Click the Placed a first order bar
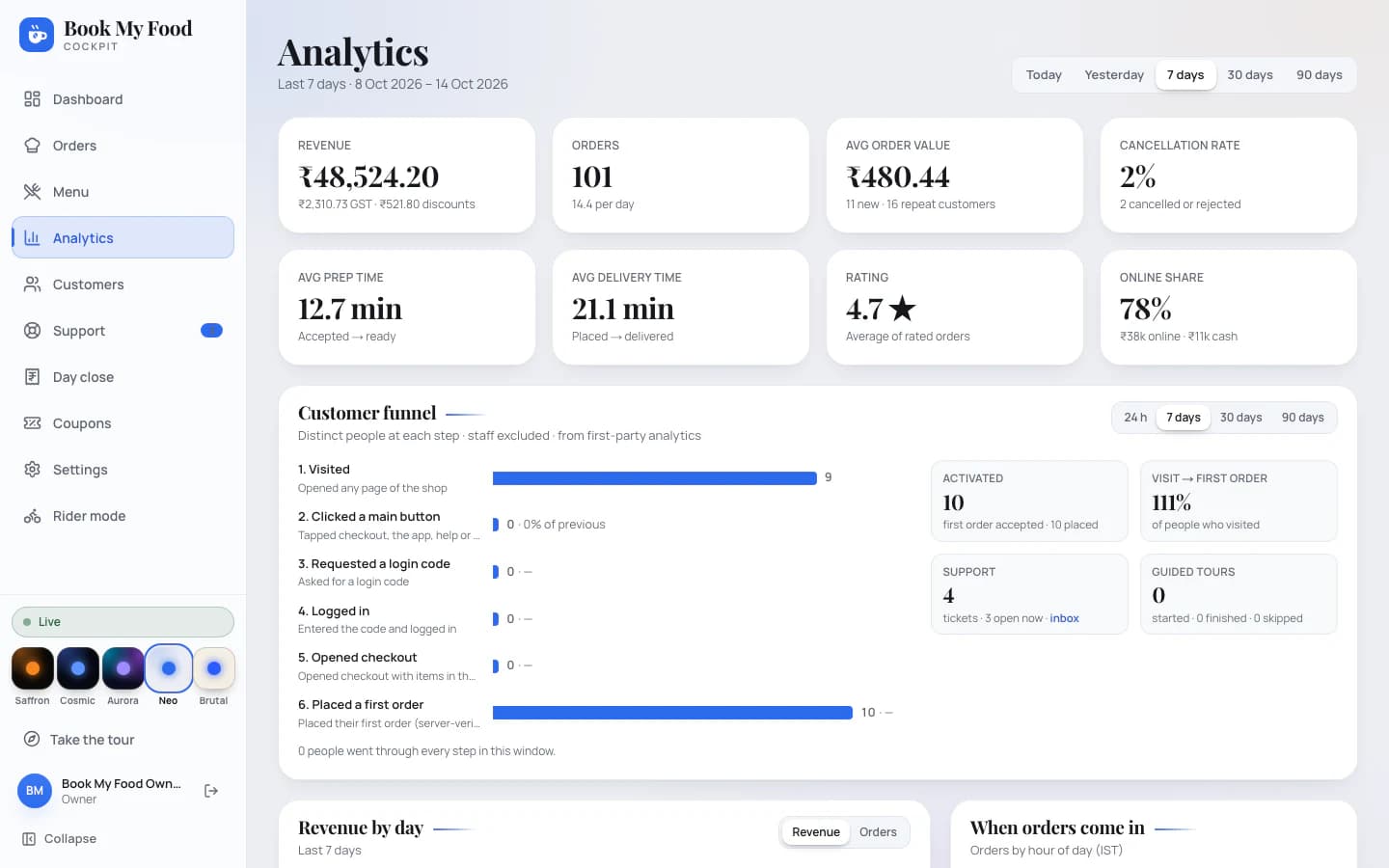This screenshot has height=868, width=1389. pyautogui.click(x=672, y=713)
